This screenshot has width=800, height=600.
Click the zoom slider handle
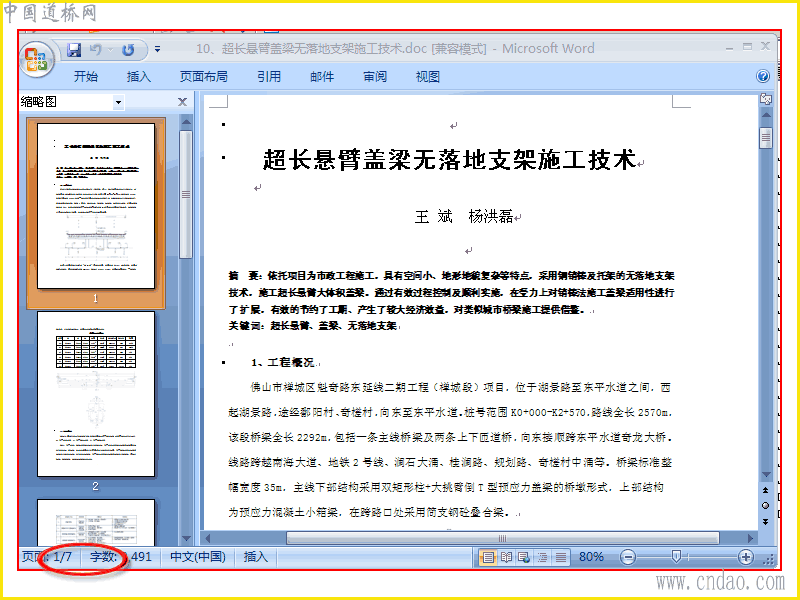[676, 557]
